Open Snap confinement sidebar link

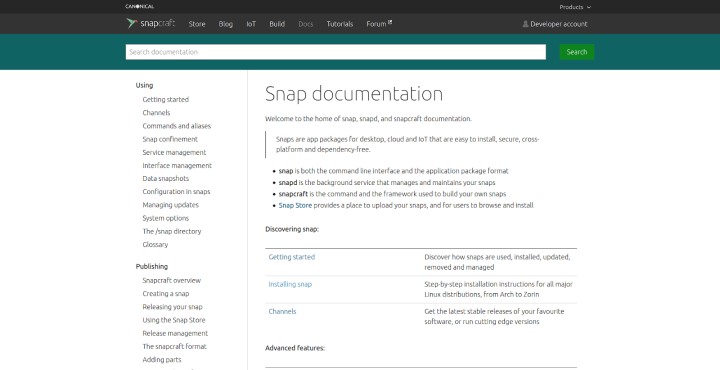[x=170, y=139]
